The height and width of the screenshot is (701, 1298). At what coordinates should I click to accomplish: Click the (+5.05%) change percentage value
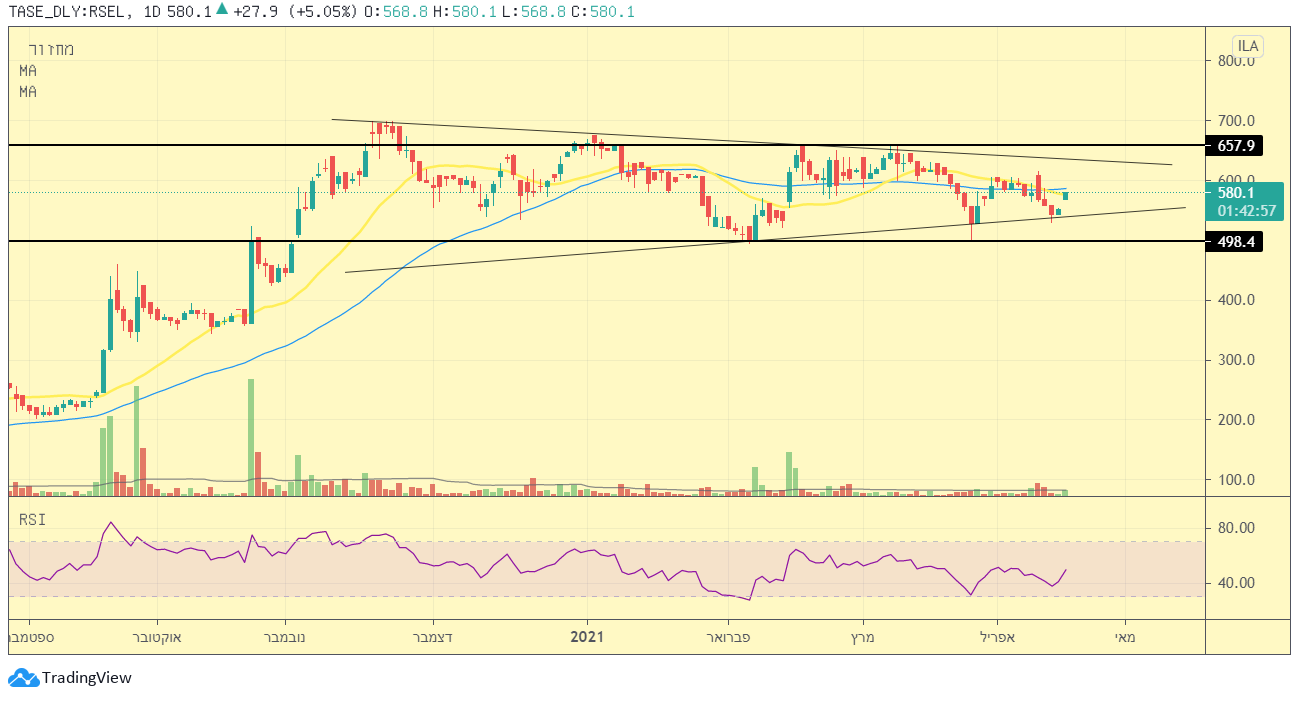pyautogui.click(x=322, y=12)
